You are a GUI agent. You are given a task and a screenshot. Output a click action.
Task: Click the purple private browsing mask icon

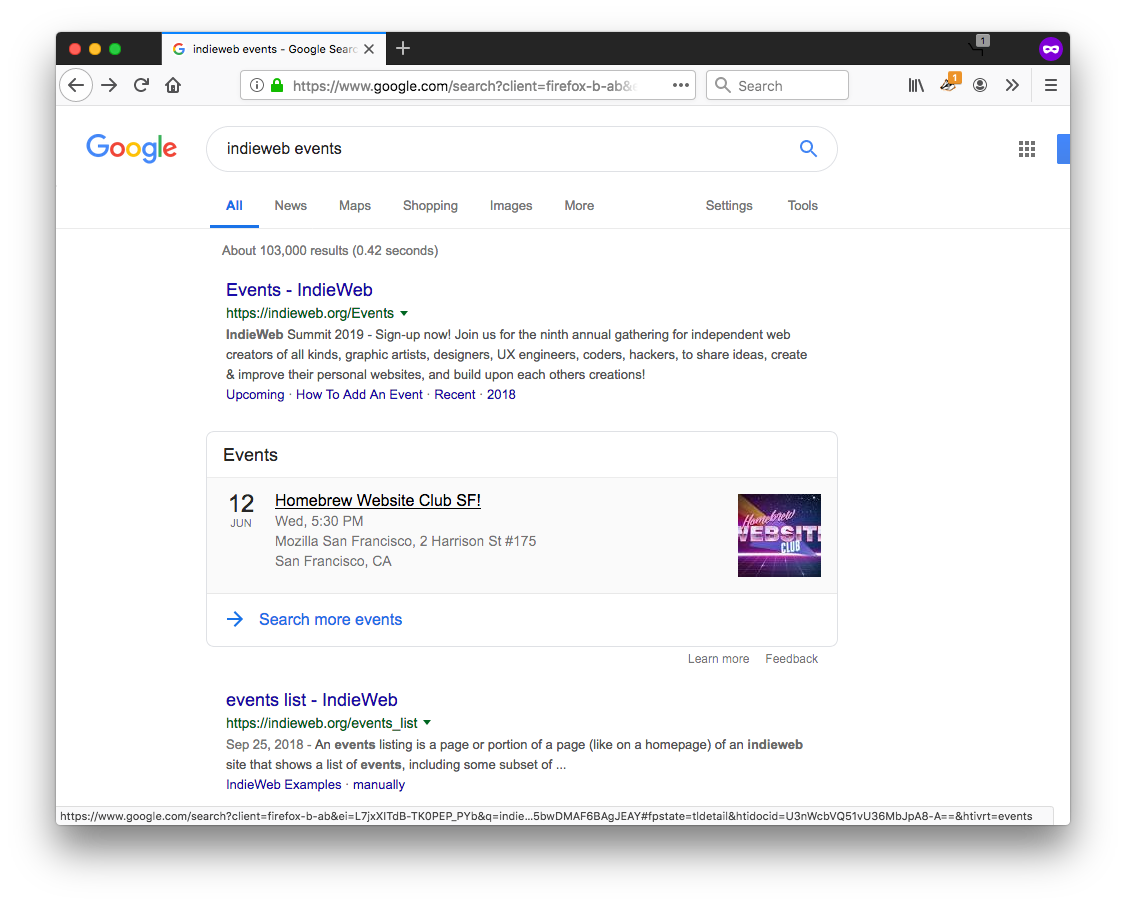coord(1051,49)
